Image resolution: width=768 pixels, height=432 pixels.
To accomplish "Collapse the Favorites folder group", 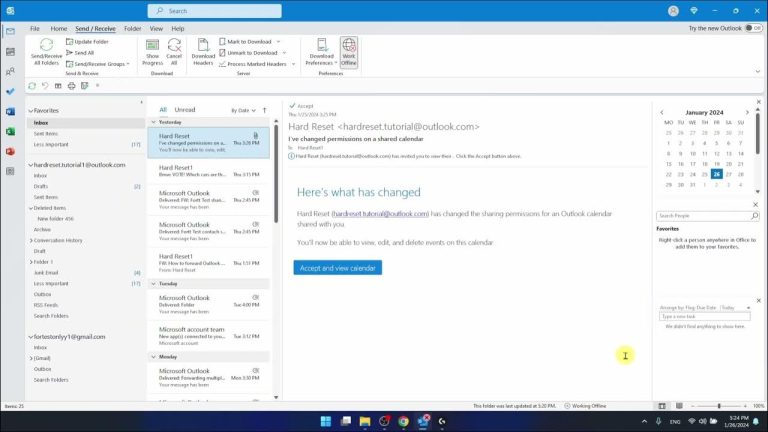I will click(31, 110).
